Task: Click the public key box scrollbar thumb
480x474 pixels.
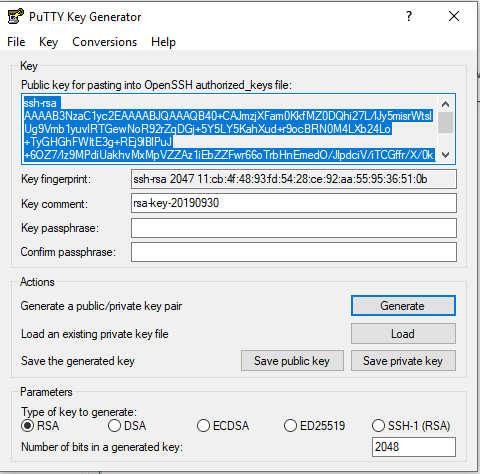Action: point(445,123)
